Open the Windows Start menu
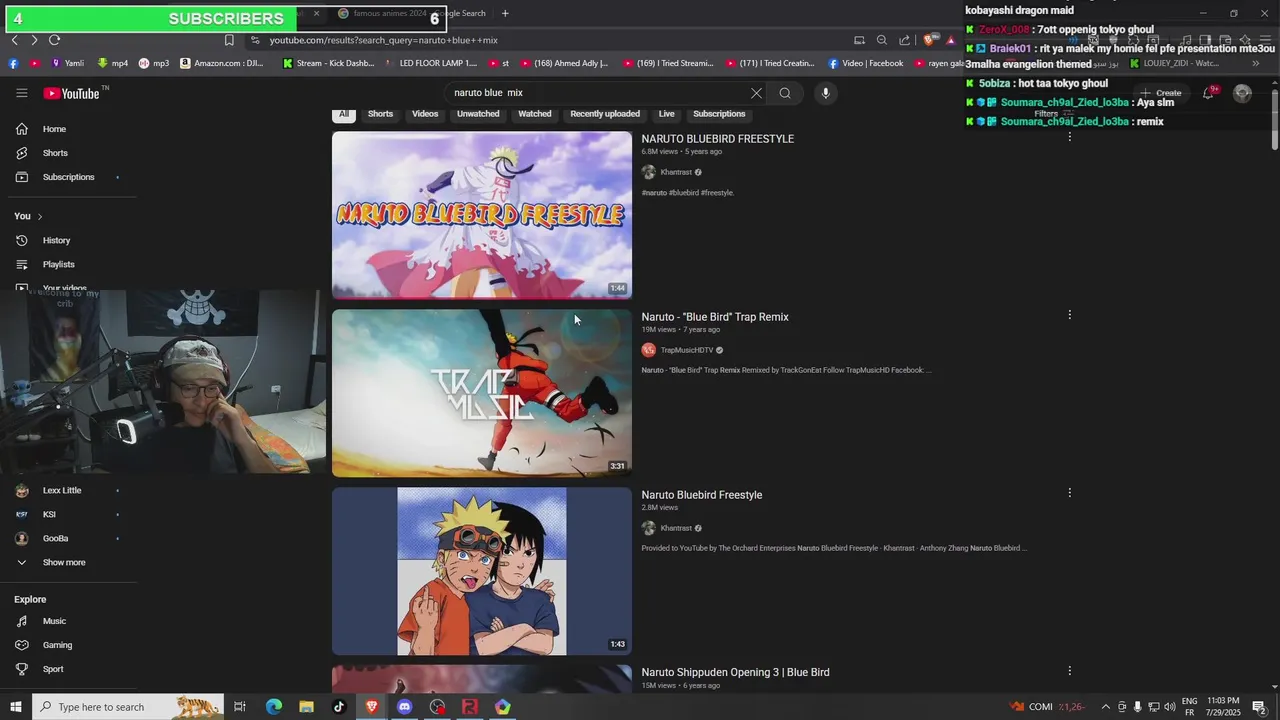The width and height of the screenshot is (1280, 720). pos(15,707)
